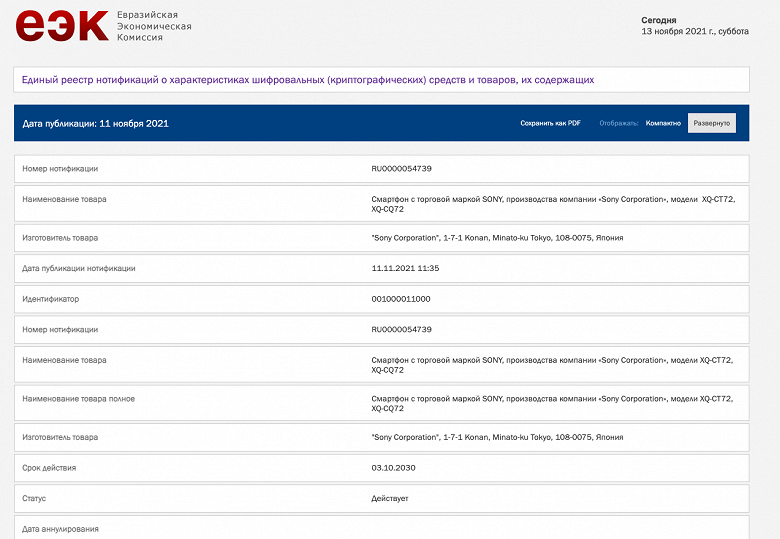Save the notification via Сохранить как PDF
Viewport: 780px width, 539px height.
[550, 123]
